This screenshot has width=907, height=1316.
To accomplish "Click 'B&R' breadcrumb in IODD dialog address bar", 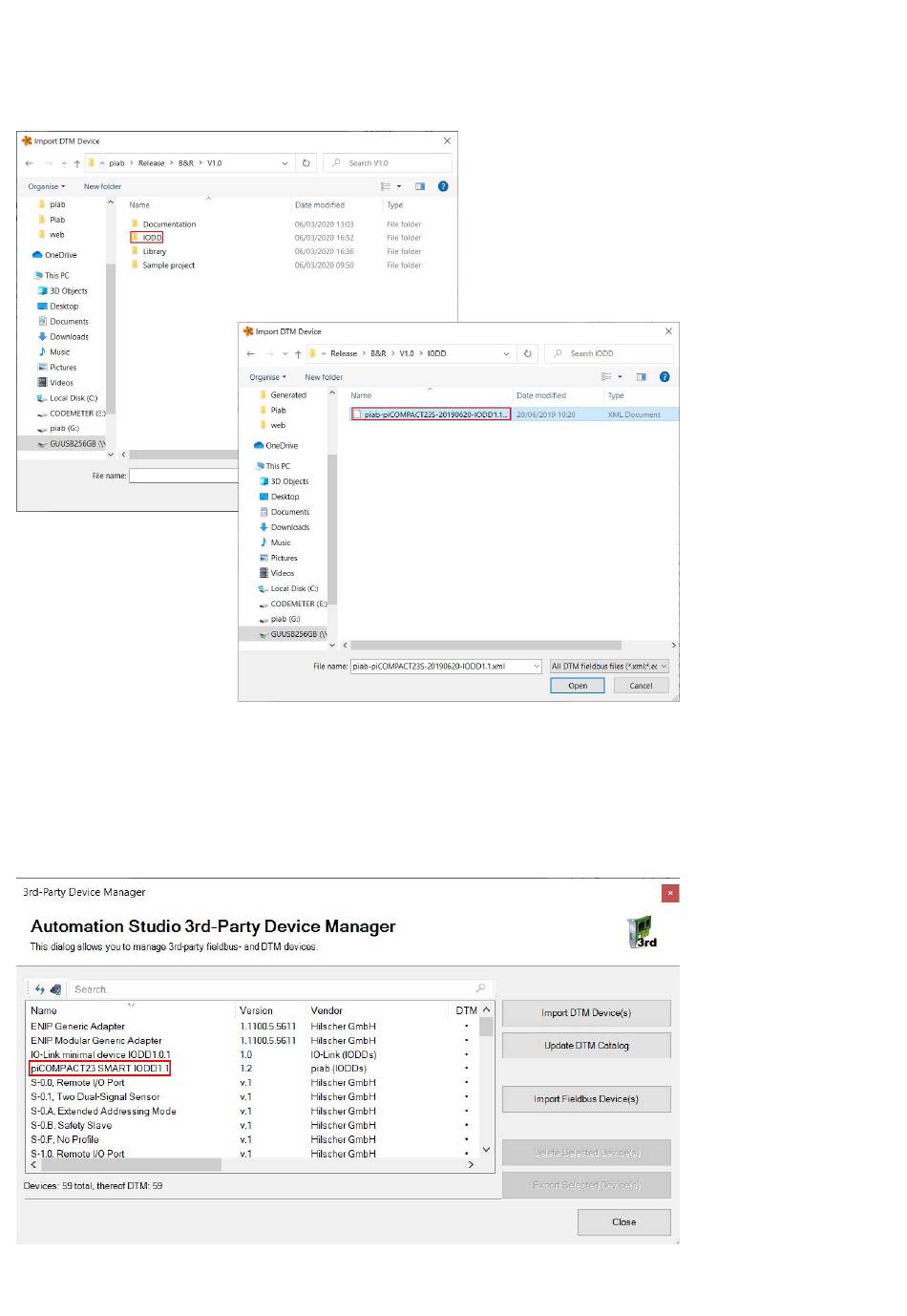I will [379, 353].
